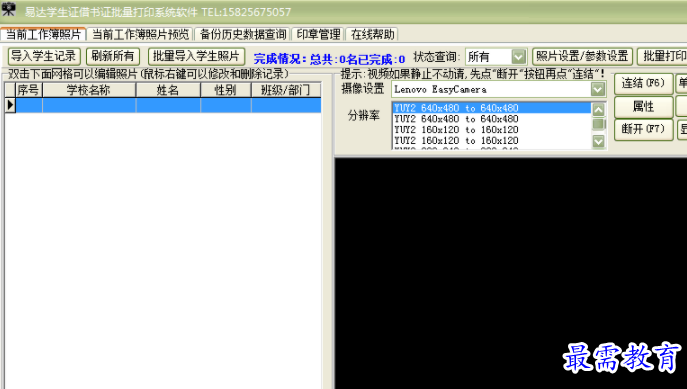
Task: Click 连结 (F6) connect button
Action: [x=643, y=83]
